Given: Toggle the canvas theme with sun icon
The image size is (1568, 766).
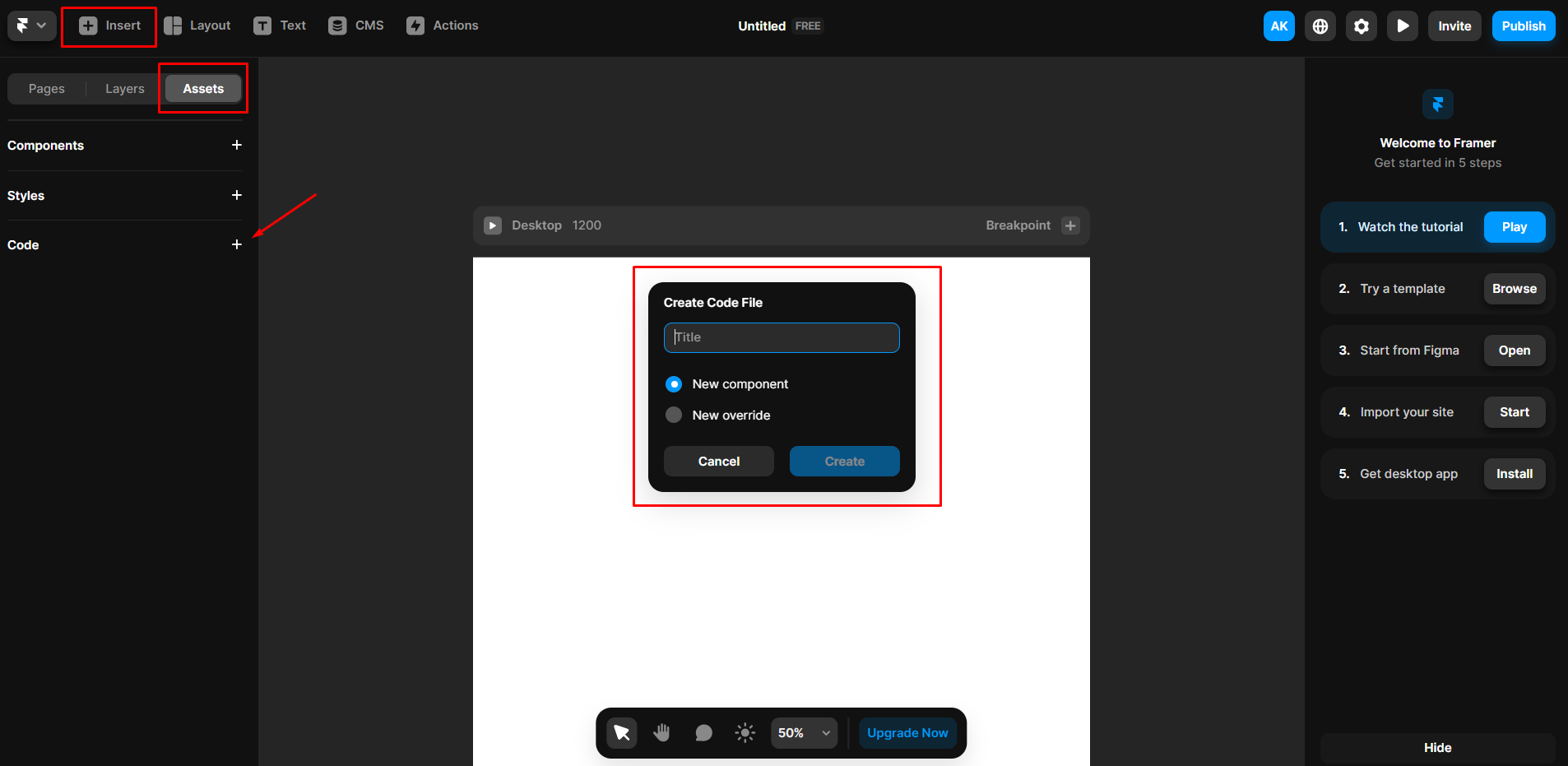Looking at the screenshot, I should pyautogui.click(x=745, y=732).
